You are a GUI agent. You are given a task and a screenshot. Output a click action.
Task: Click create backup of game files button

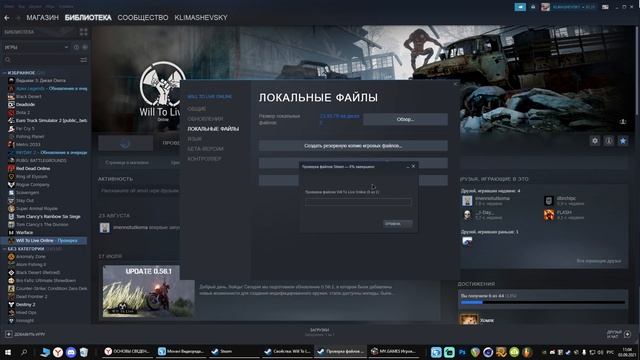[353, 146]
